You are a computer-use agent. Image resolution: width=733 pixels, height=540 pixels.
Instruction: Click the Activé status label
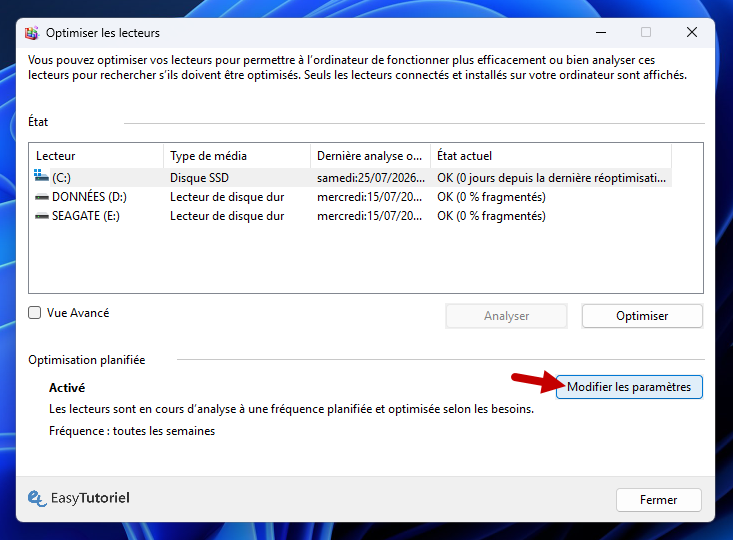pos(67,388)
